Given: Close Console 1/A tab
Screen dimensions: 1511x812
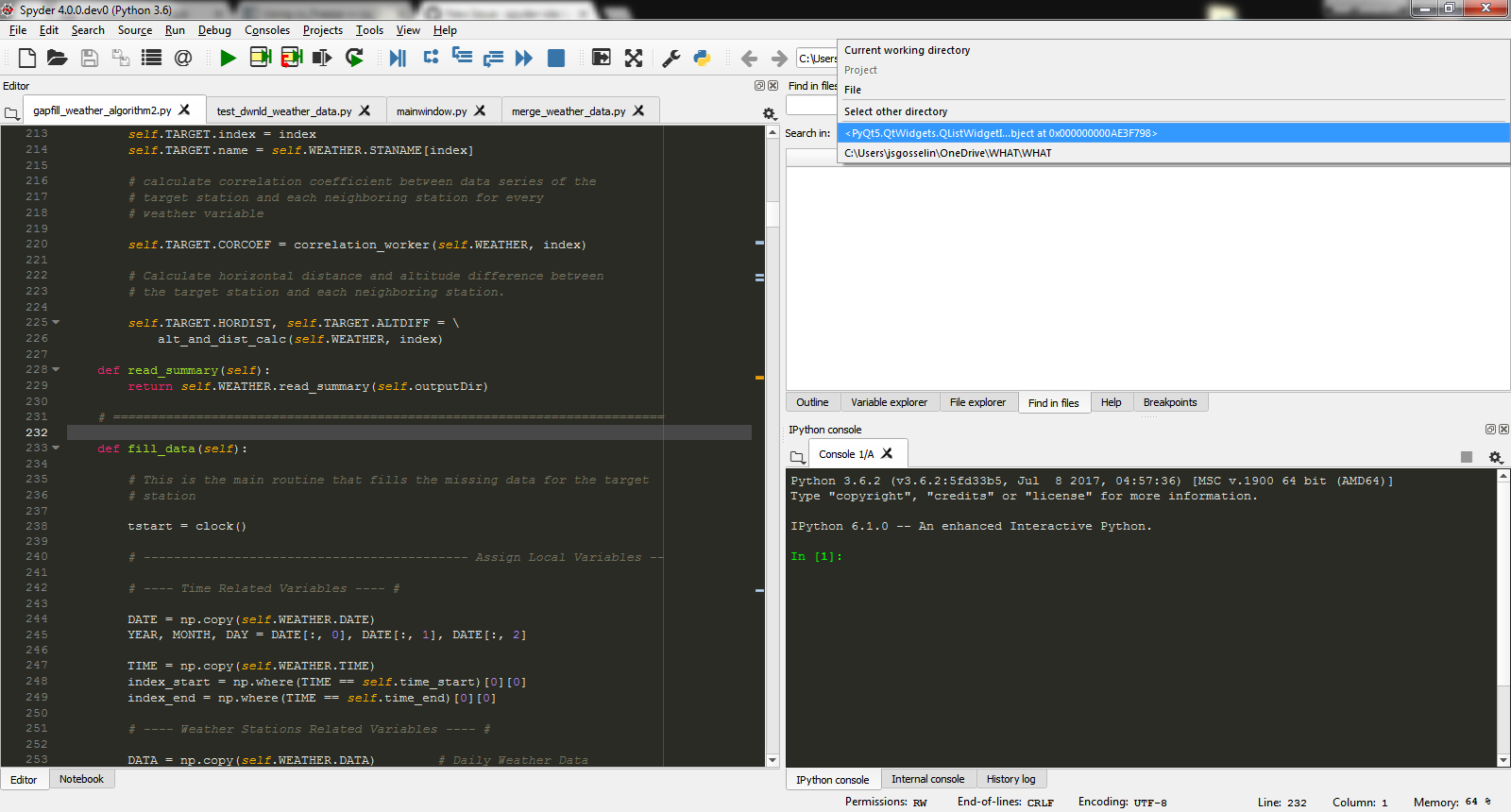Looking at the screenshot, I should point(887,453).
